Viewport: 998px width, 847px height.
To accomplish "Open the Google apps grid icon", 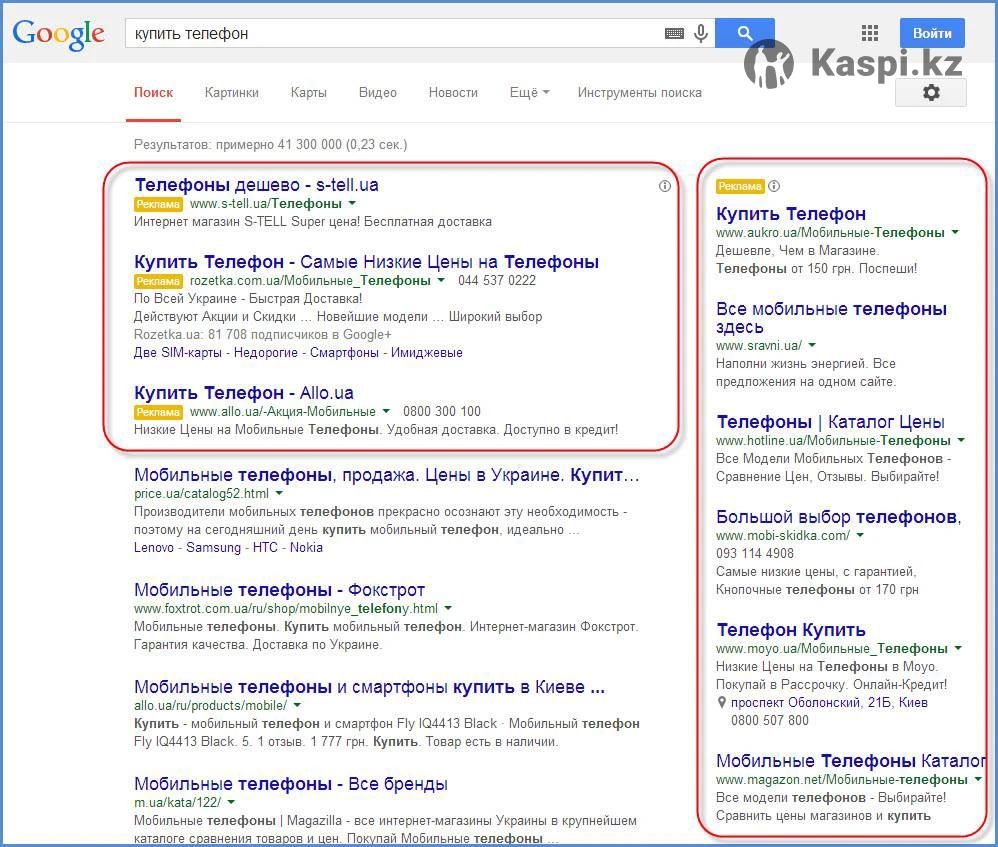I will [x=869, y=33].
